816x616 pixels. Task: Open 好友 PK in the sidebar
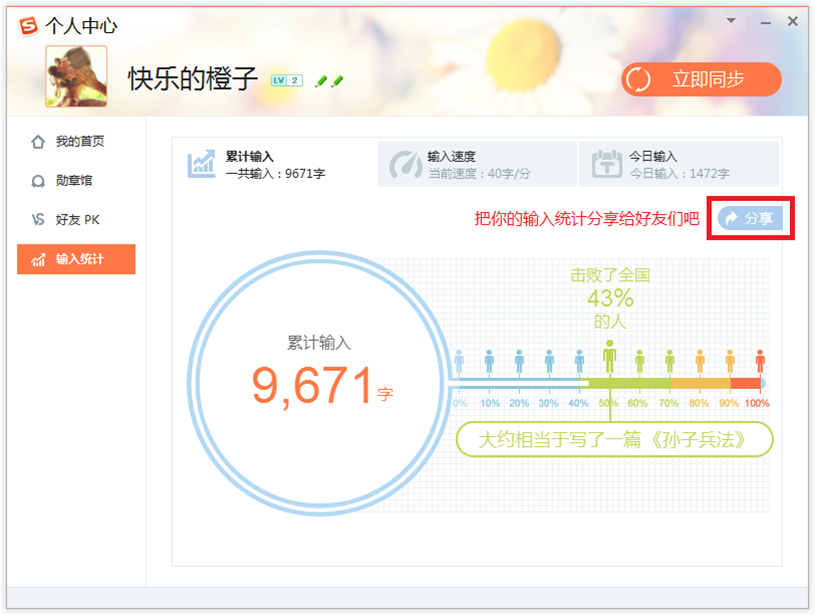point(76,220)
